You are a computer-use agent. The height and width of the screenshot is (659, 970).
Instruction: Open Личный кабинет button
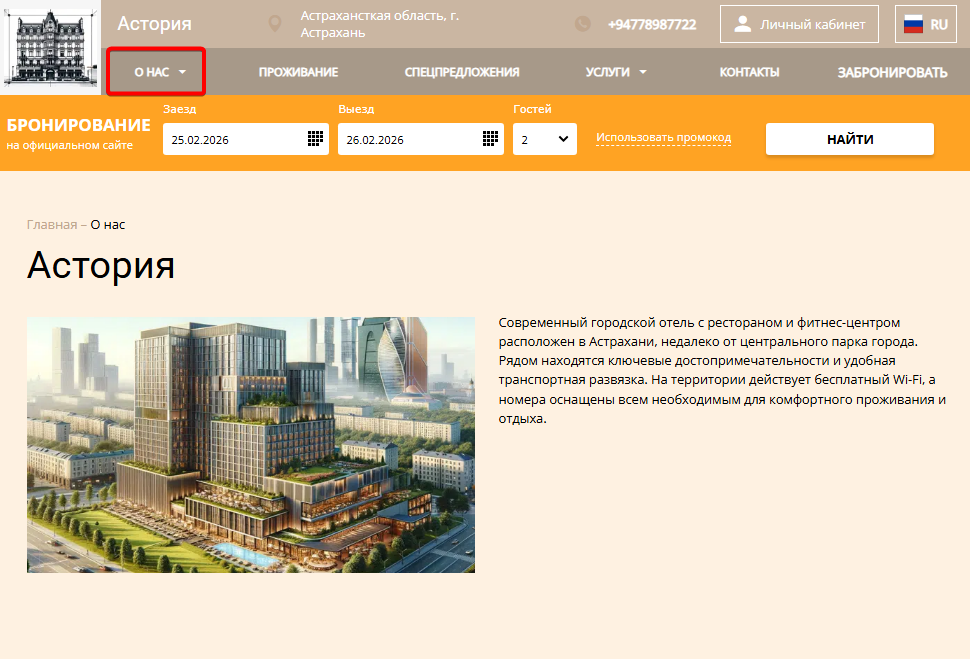click(799, 24)
